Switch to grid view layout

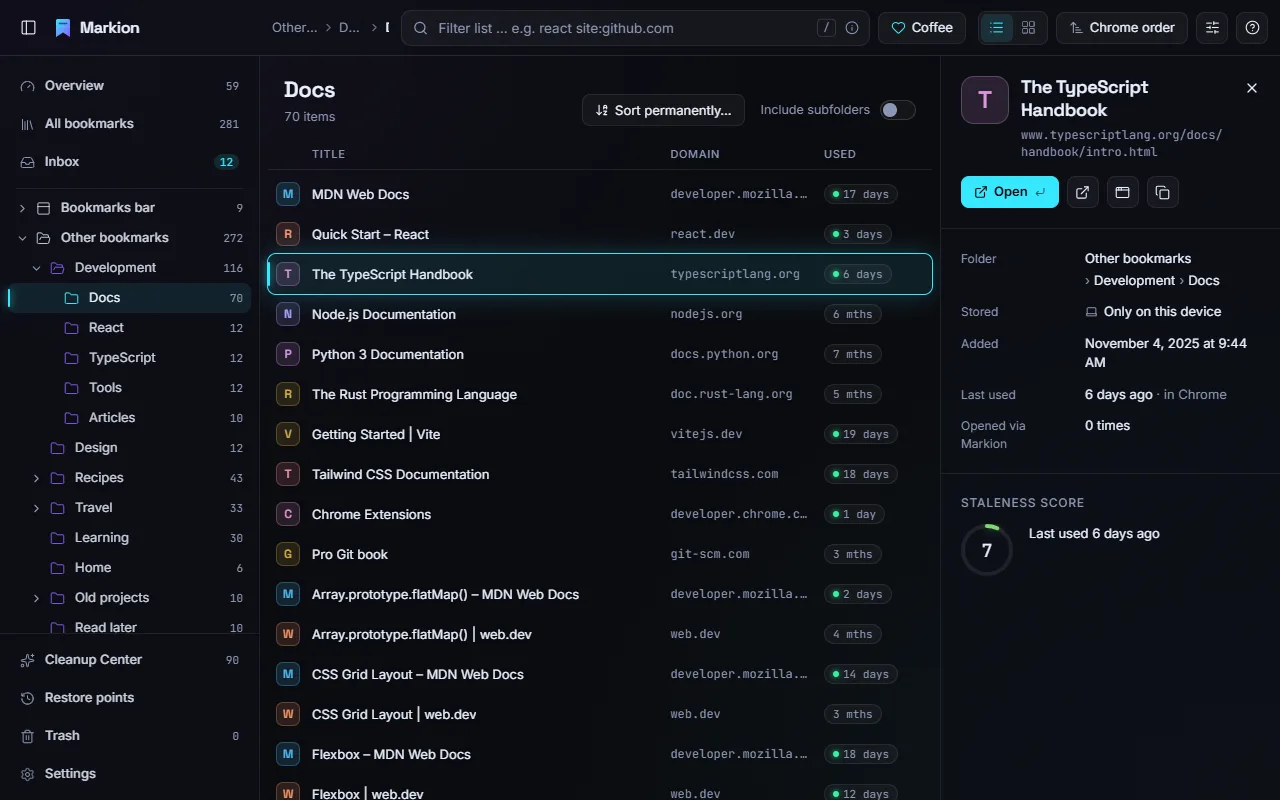tap(1028, 28)
